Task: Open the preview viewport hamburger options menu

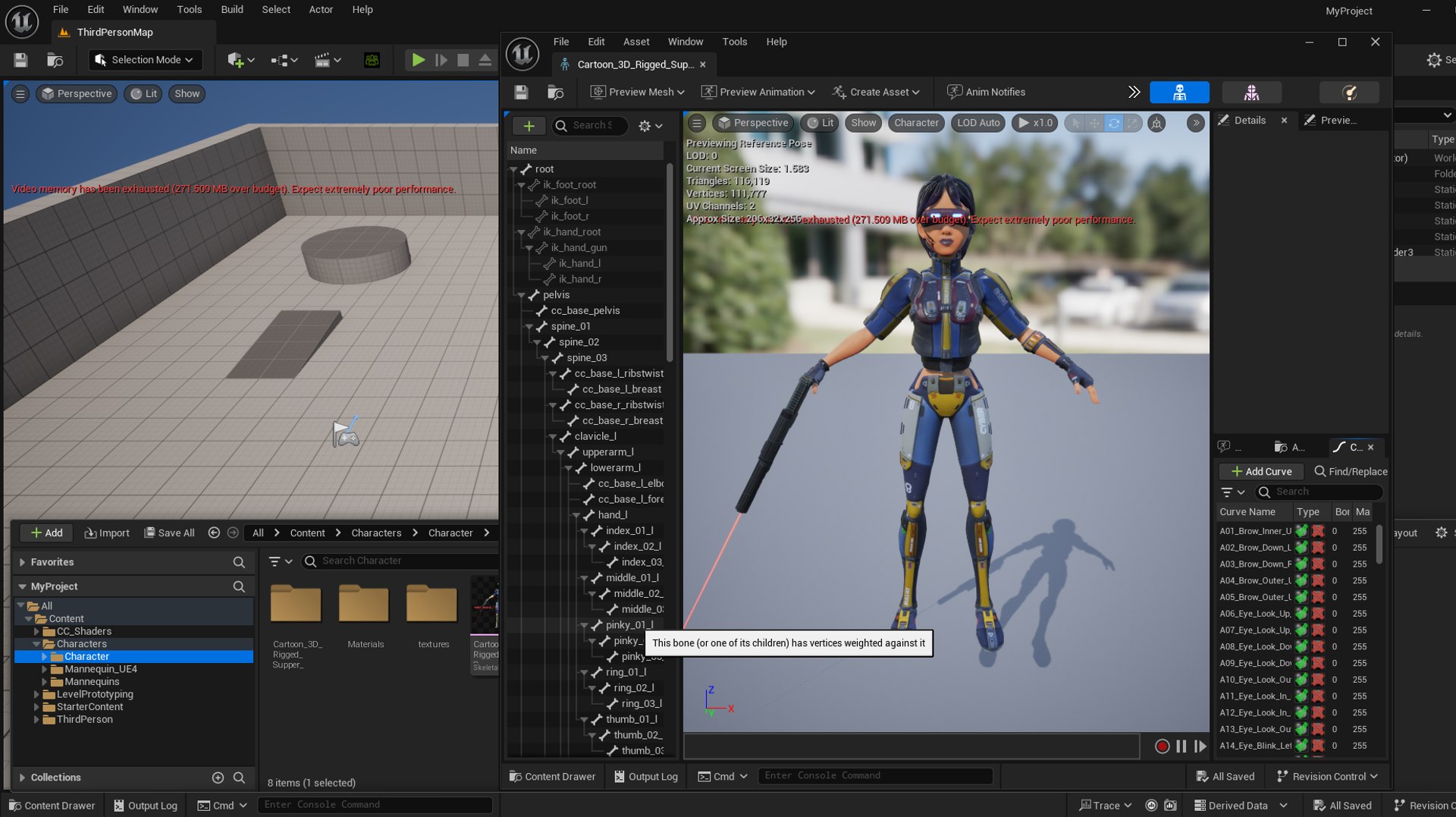Action: pyautogui.click(x=696, y=123)
